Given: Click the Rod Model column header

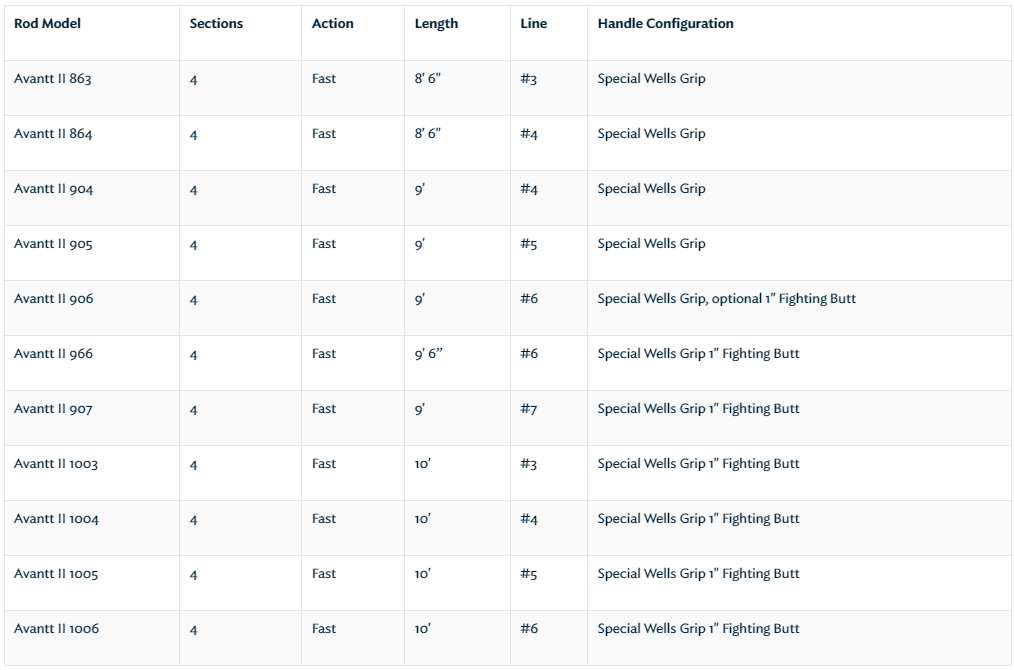Looking at the screenshot, I should pos(47,24).
